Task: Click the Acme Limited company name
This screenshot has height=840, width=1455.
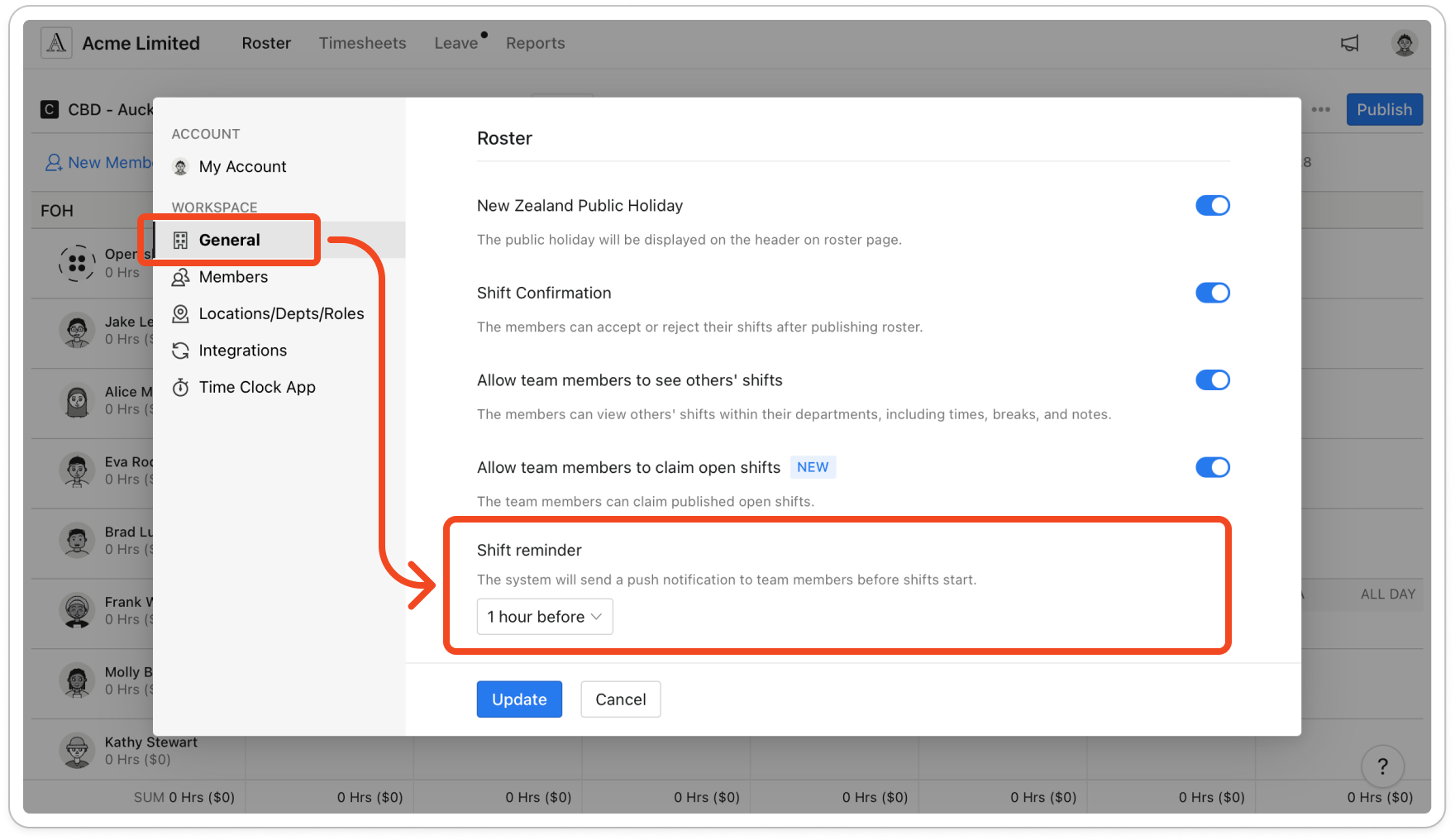Action: [141, 43]
